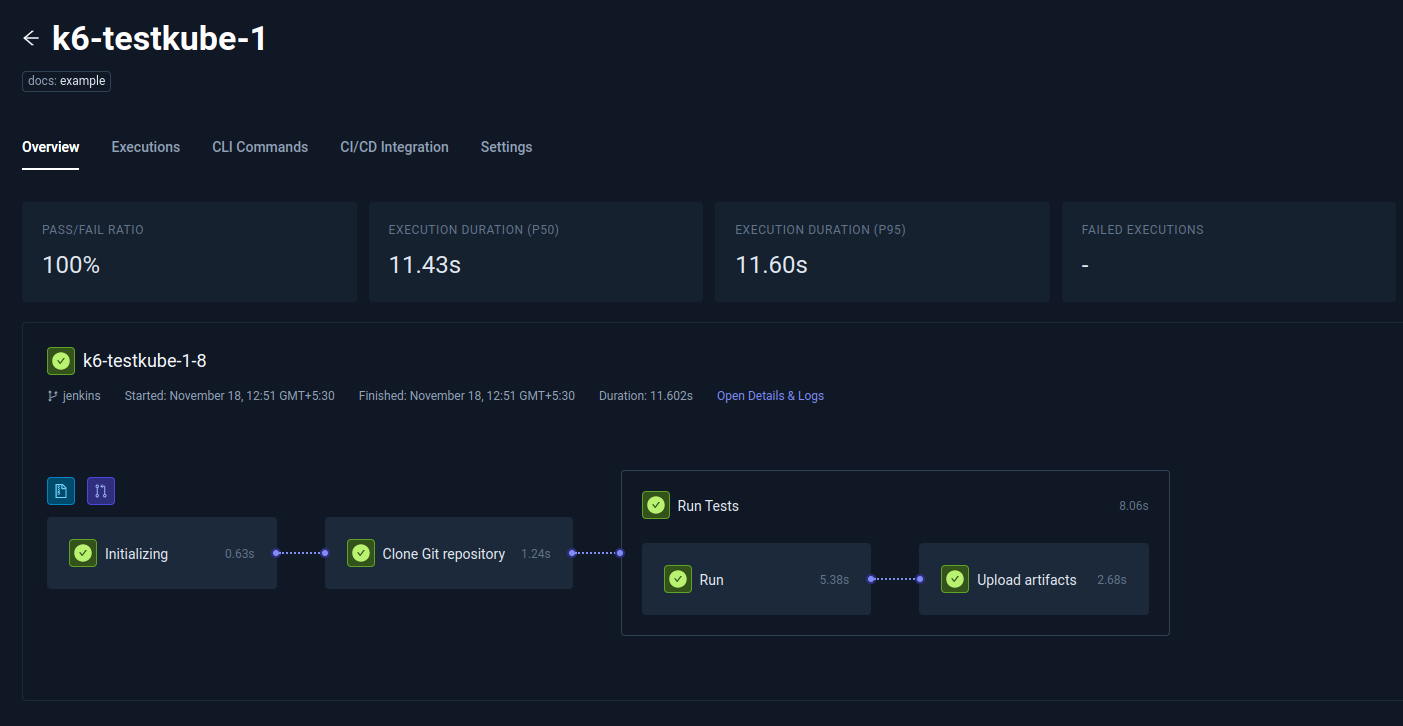Click the Run Tests group header
Image resolution: width=1403 pixels, height=726 pixels.
click(895, 505)
